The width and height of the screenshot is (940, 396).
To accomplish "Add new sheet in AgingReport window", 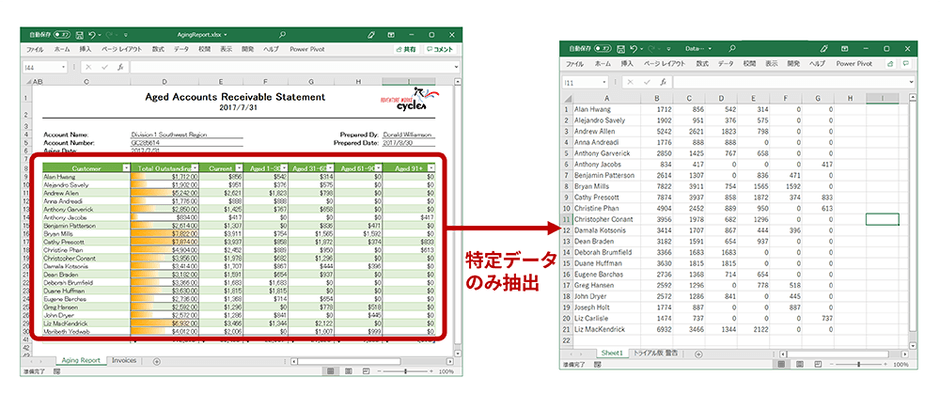I will tap(157, 361).
